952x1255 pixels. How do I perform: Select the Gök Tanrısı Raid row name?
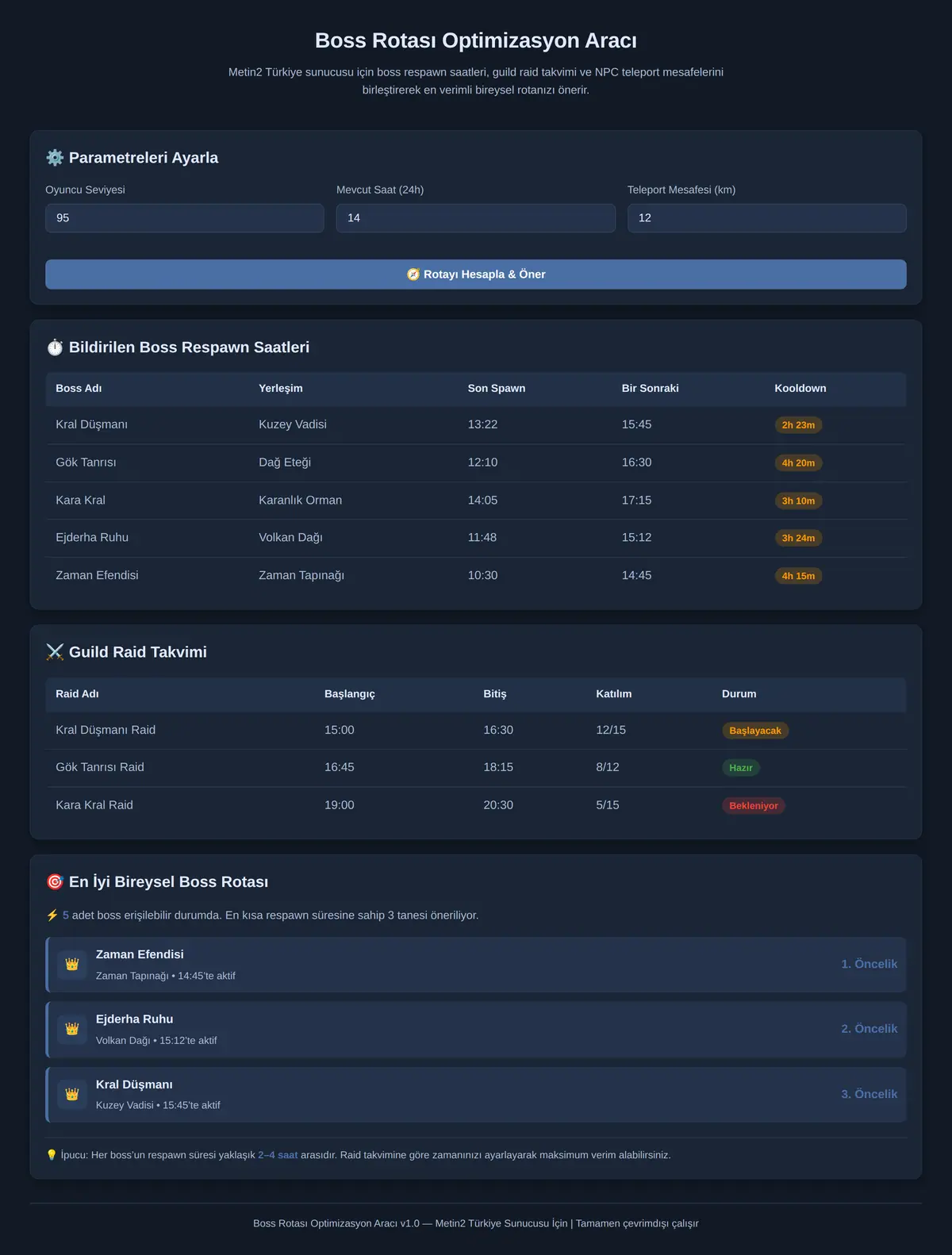[x=100, y=767]
